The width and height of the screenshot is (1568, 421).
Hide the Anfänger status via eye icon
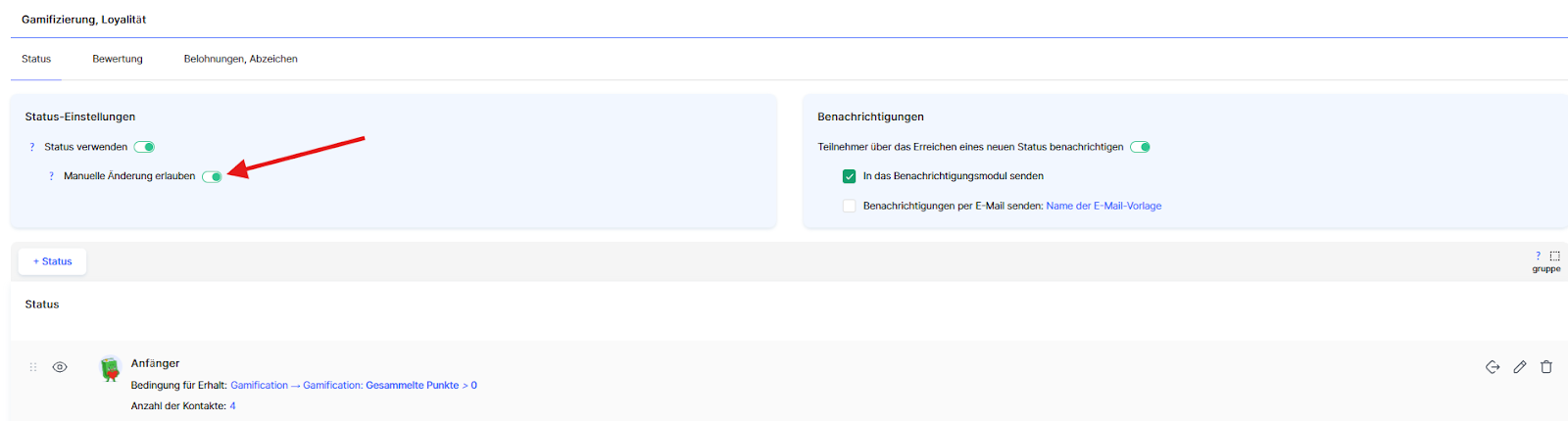[60, 367]
